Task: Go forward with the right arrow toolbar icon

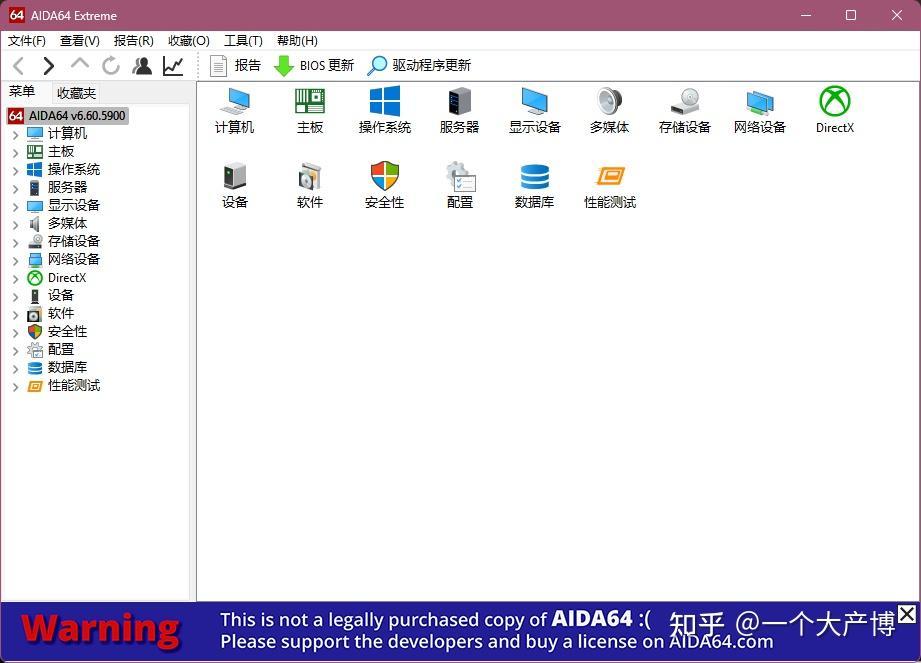Action: (48, 65)
